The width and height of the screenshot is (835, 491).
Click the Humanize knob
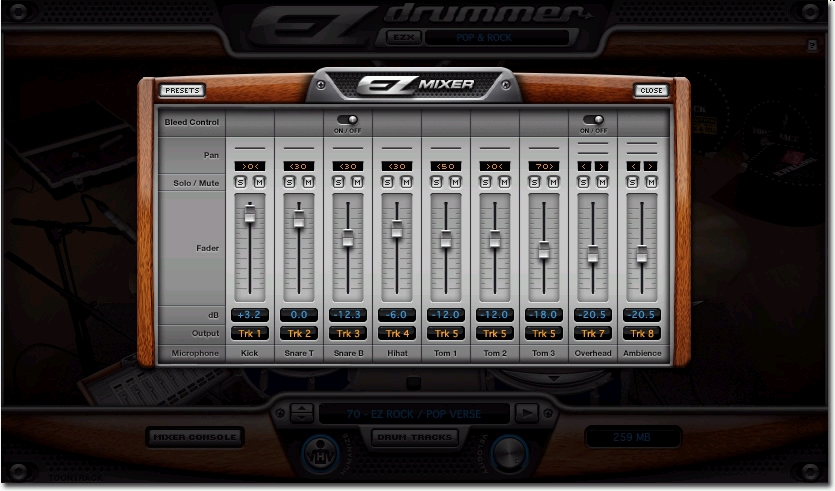click(x=320, y=454)
